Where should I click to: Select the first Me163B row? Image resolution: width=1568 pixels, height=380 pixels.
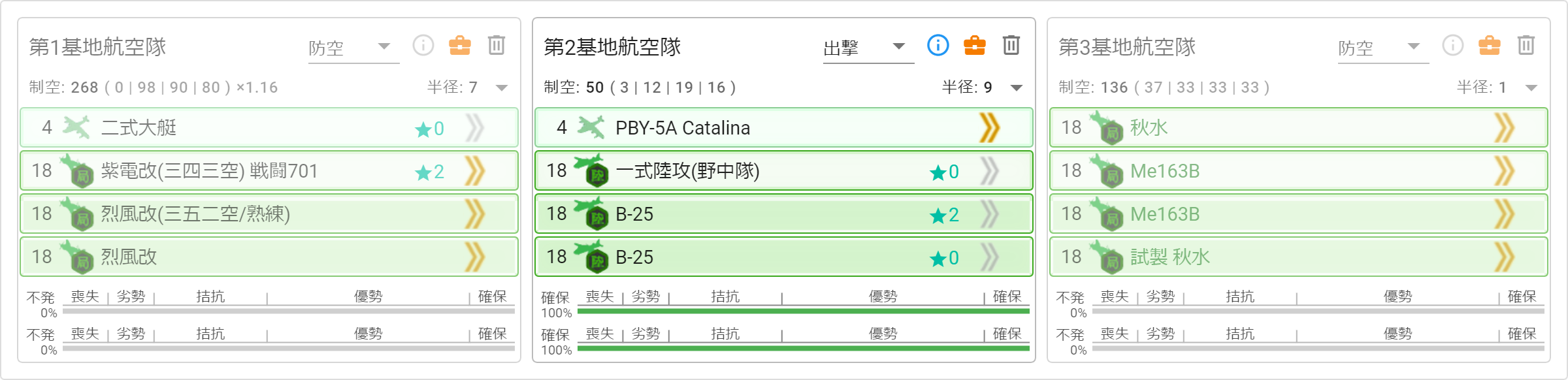[1299, 170]
